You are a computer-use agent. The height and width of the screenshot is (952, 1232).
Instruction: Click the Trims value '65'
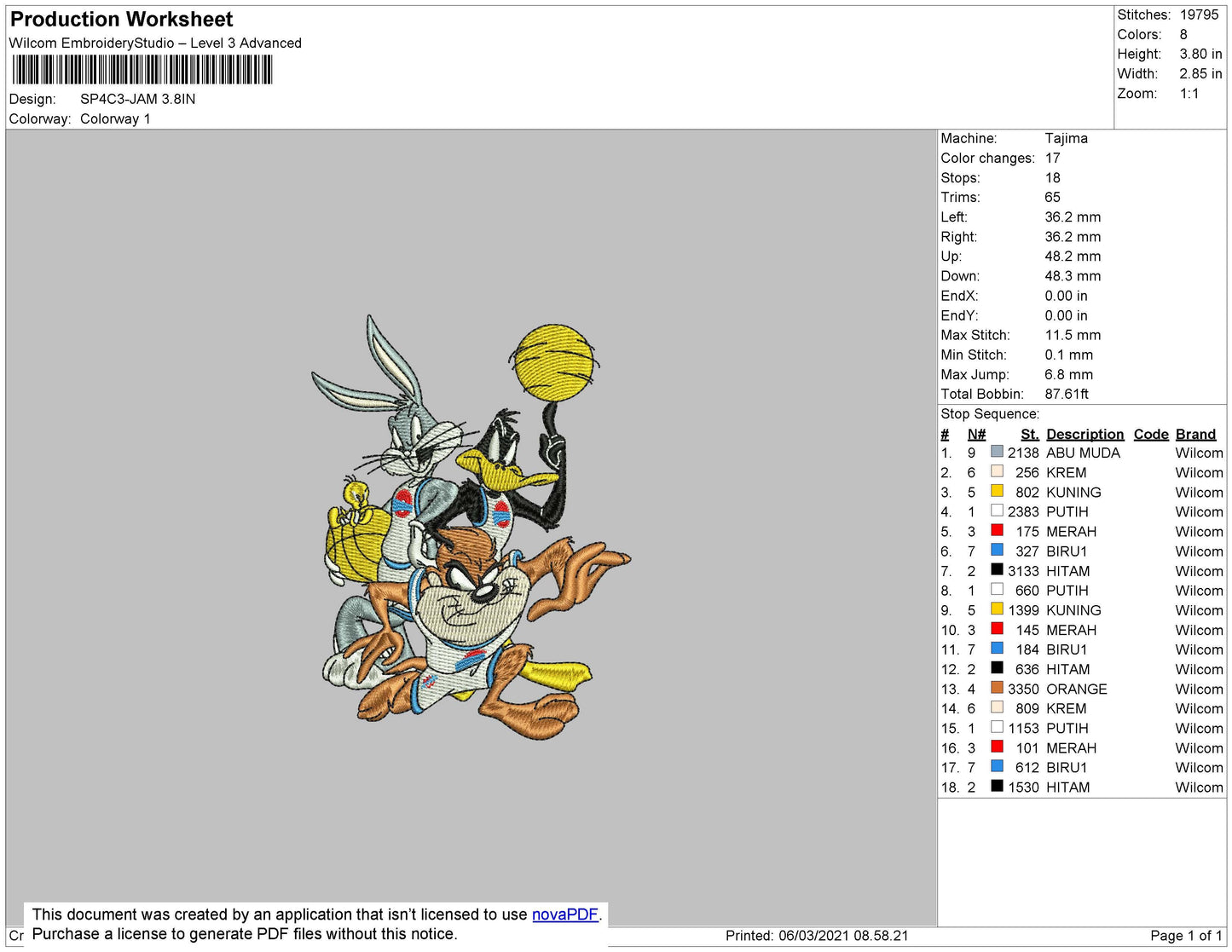[1053, 198]
